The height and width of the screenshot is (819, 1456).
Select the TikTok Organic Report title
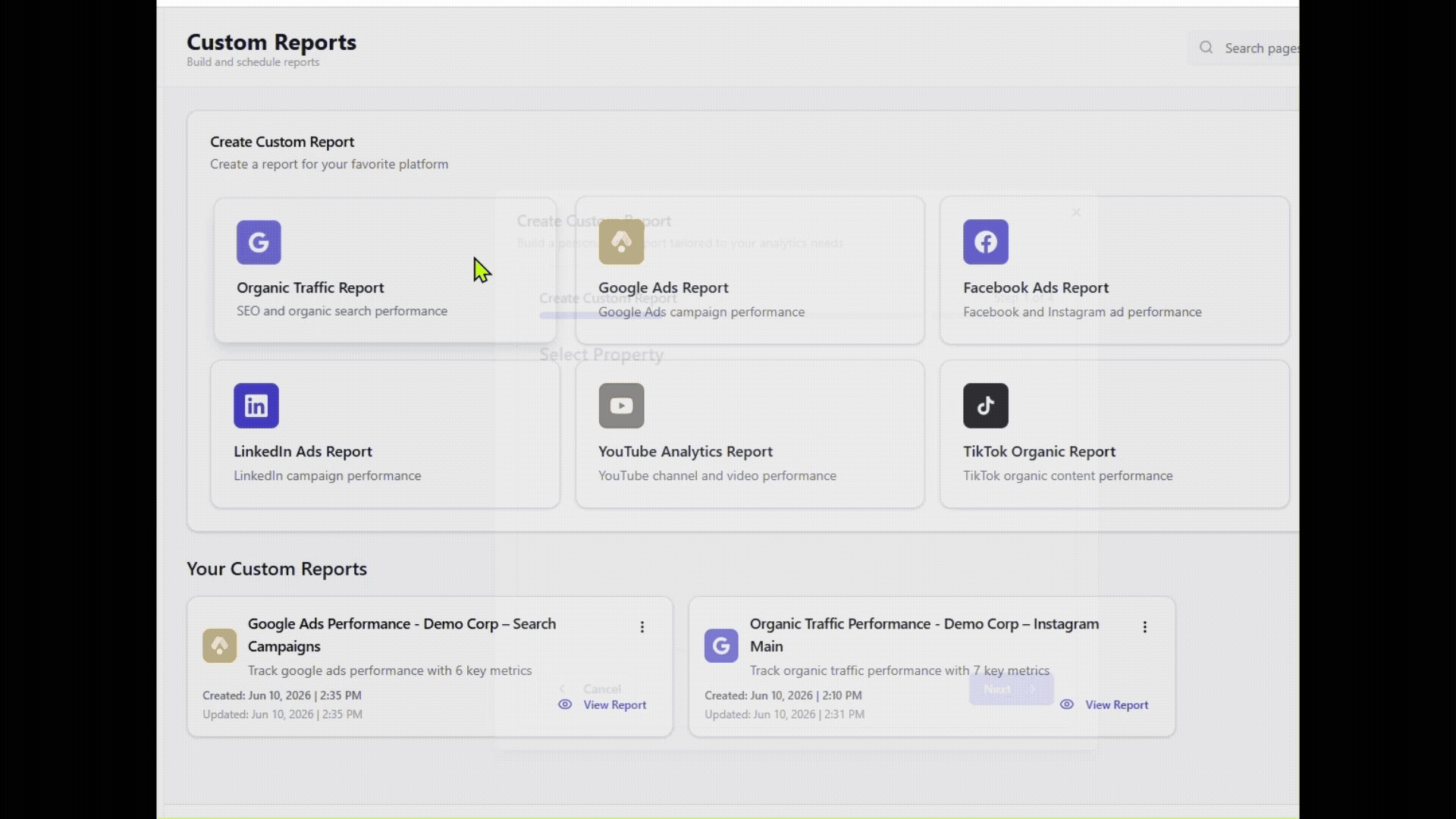(x=1039, y=451)
